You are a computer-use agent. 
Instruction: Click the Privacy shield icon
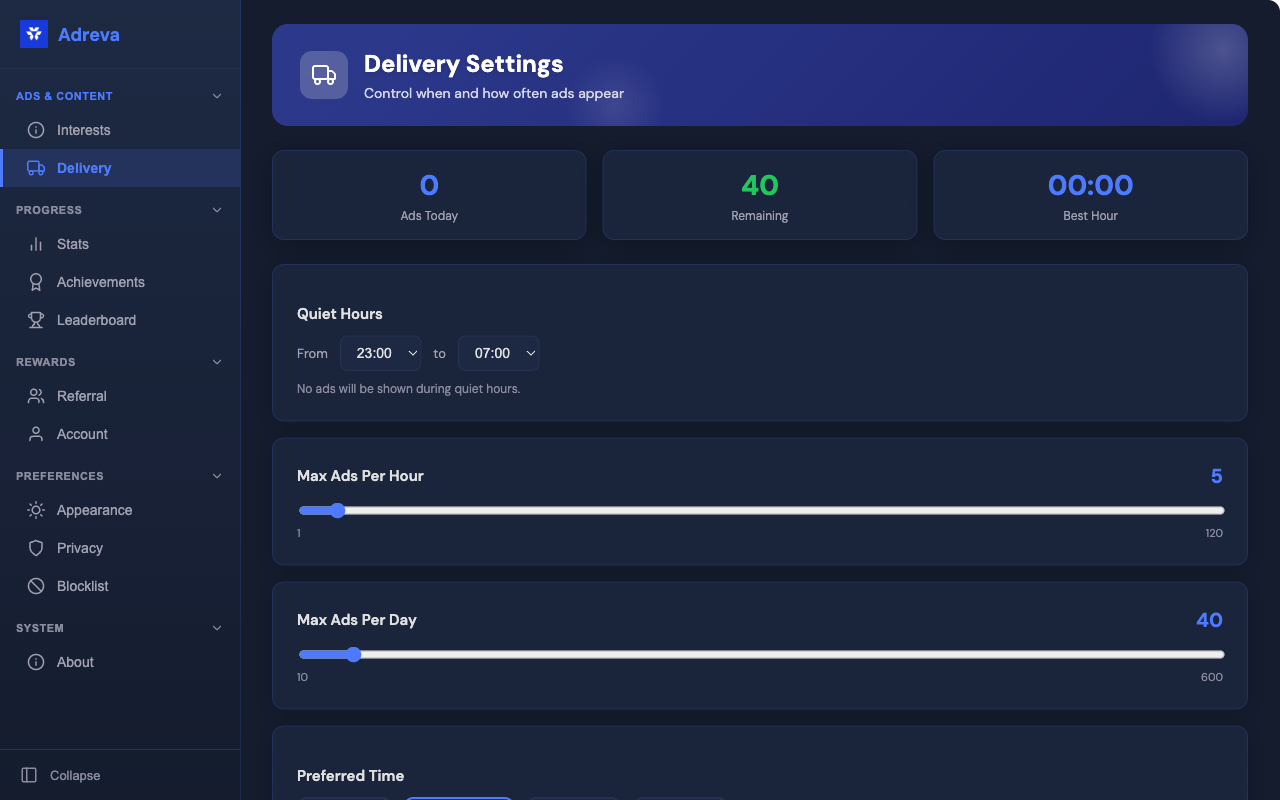click(x=36, y=548)
